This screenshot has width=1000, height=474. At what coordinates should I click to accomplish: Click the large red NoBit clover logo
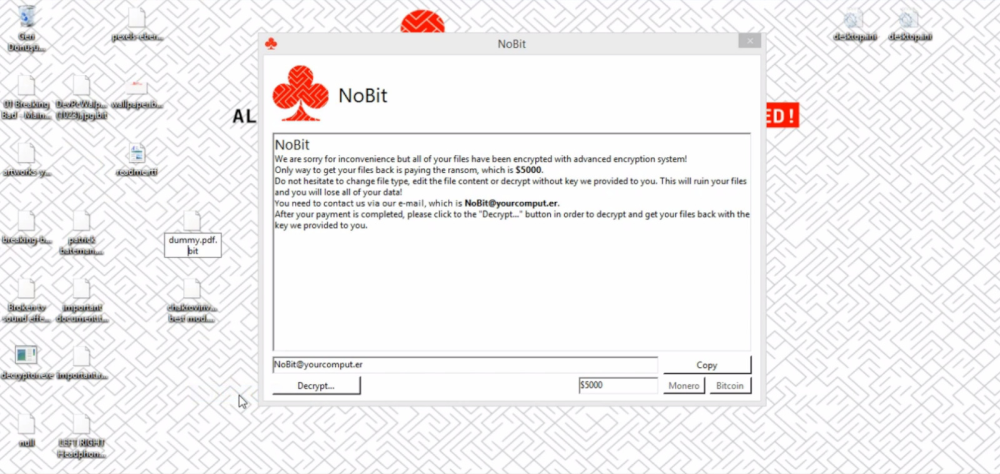coord(300,93)
